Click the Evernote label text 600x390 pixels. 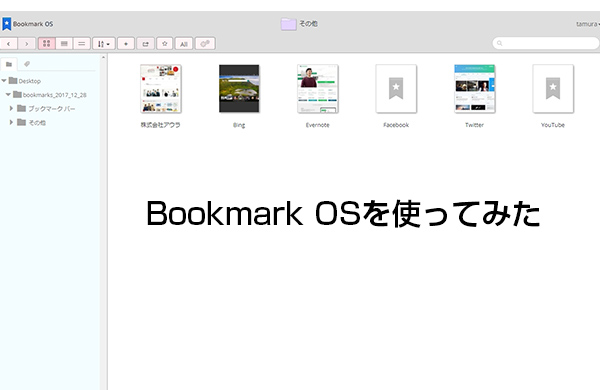click(318, 125)
